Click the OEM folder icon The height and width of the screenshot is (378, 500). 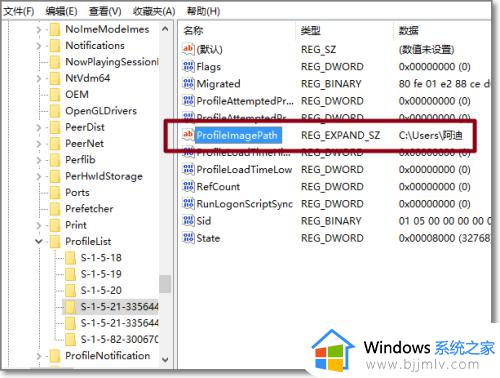(x=55, y=95)
